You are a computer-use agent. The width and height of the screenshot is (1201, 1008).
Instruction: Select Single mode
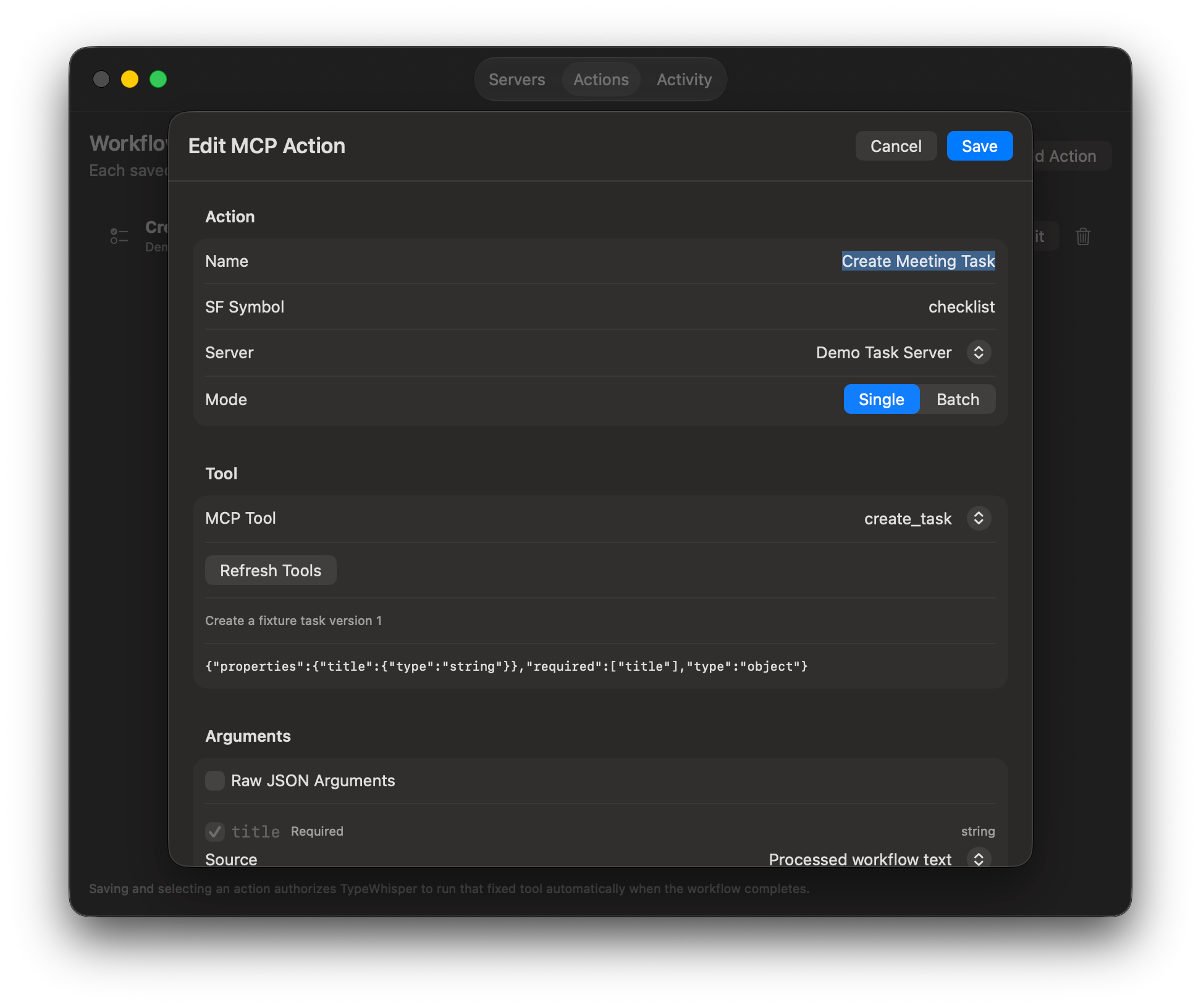coord(881,399)
